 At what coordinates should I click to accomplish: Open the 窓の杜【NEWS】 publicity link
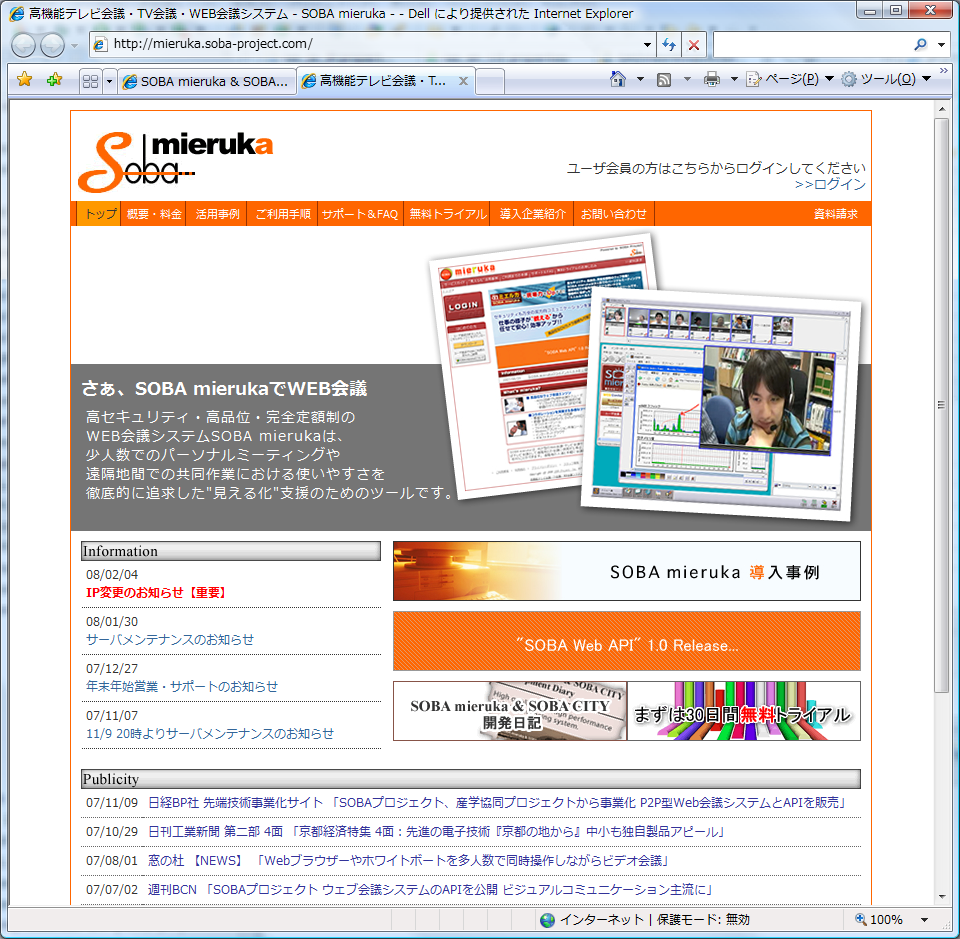click(x=408, y=861)
